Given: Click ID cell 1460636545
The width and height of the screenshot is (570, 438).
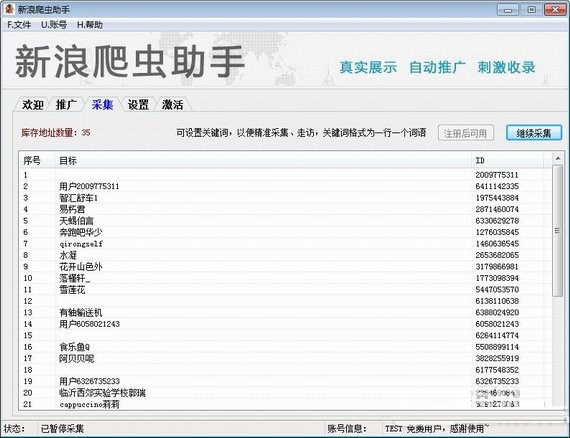Looking at the screenshot, I should [x=497, y=244].
